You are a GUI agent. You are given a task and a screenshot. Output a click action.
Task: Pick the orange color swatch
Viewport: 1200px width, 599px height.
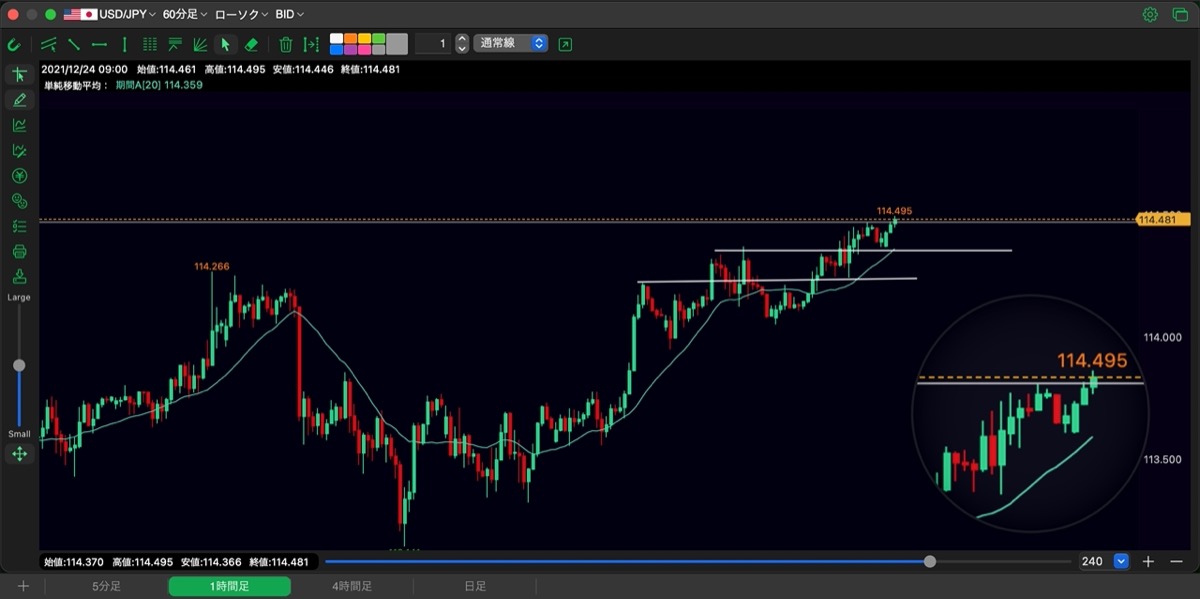(x=350, y=39)
